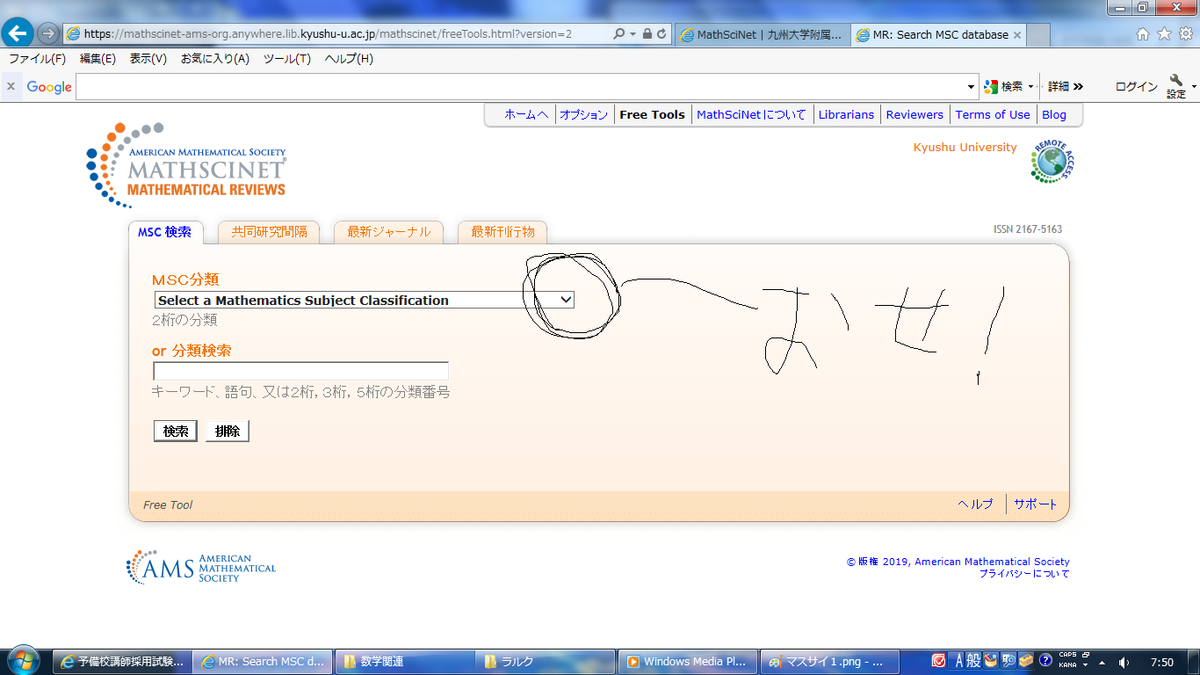Image resolution: width=1200 pixels, height=675 pixels.
Task: Open Windows Media Player taskbar item
Action: pos(686,661)
